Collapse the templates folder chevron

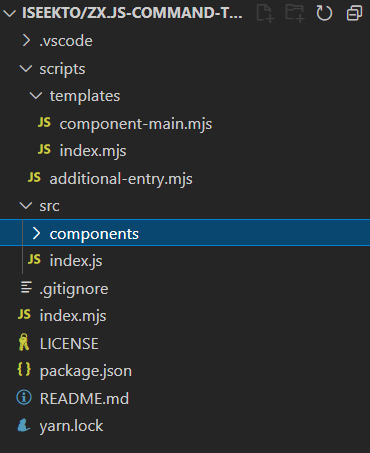pyautogui.click(x=36, y=96)
